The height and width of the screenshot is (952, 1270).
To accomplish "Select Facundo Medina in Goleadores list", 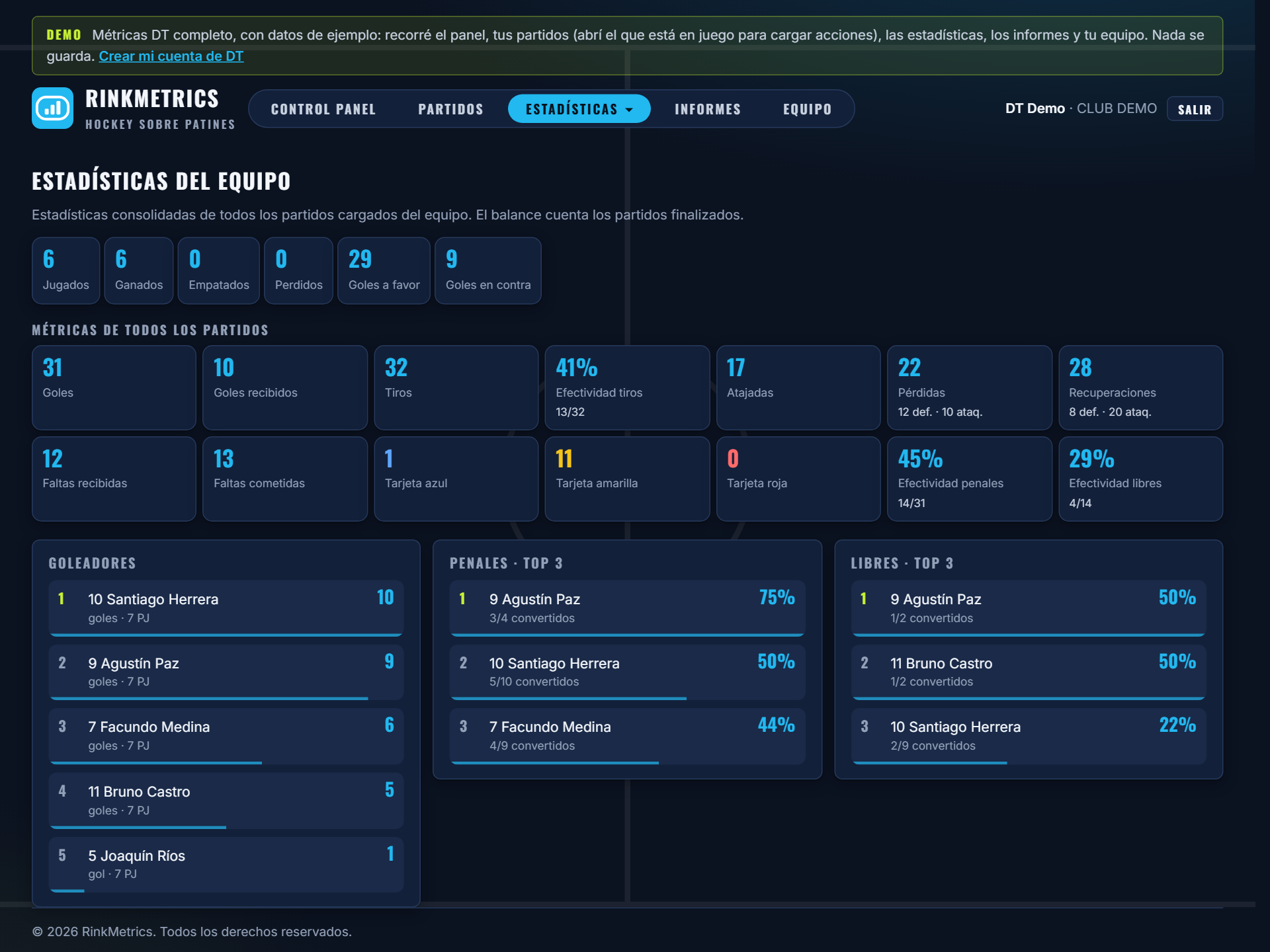I will click(x=226, y=736).
